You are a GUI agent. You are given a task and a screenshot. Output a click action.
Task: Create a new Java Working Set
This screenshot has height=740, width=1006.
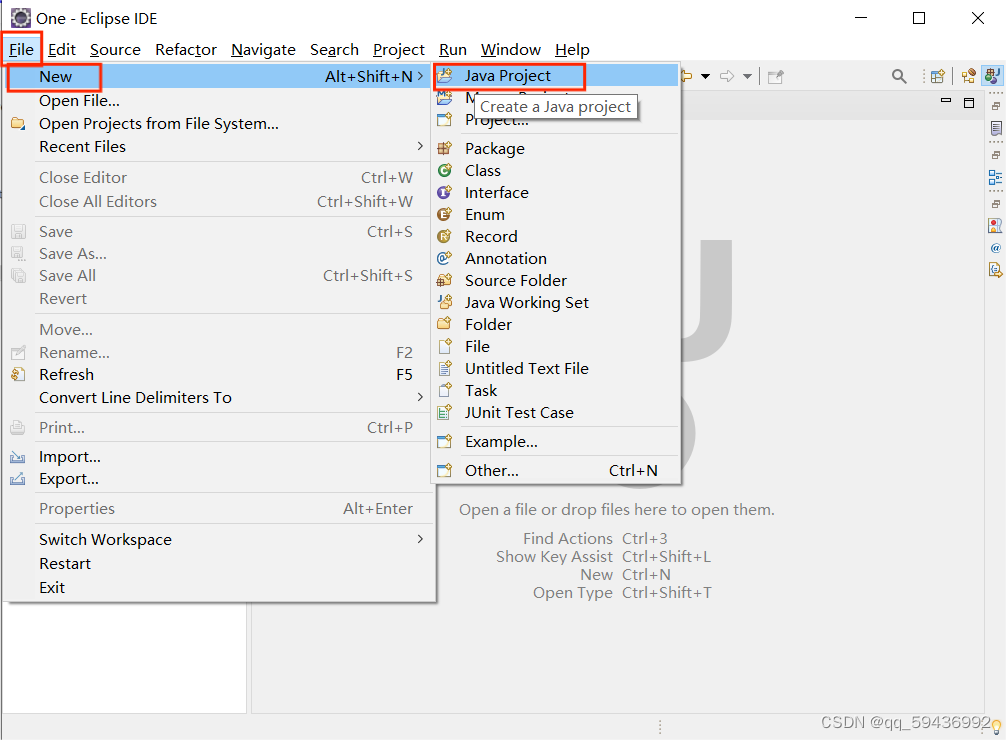pyautogui.click(x=556, y=302)
